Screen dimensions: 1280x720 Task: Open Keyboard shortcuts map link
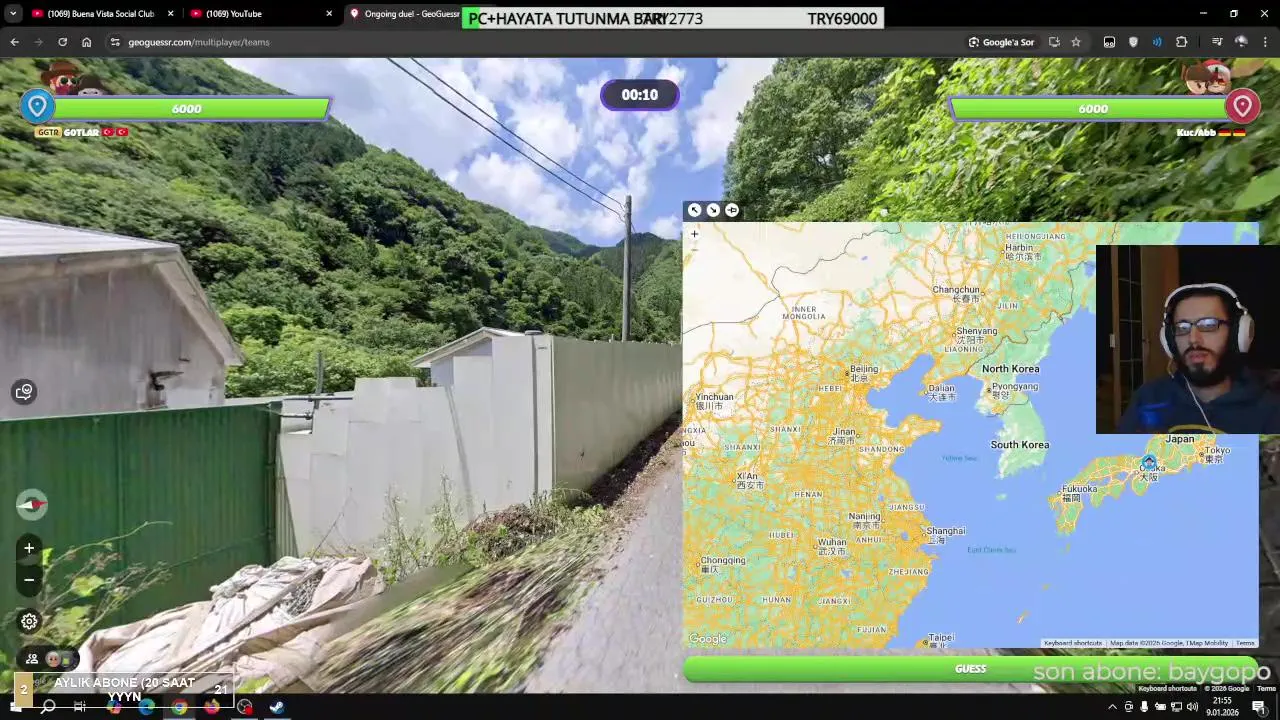1073,643
